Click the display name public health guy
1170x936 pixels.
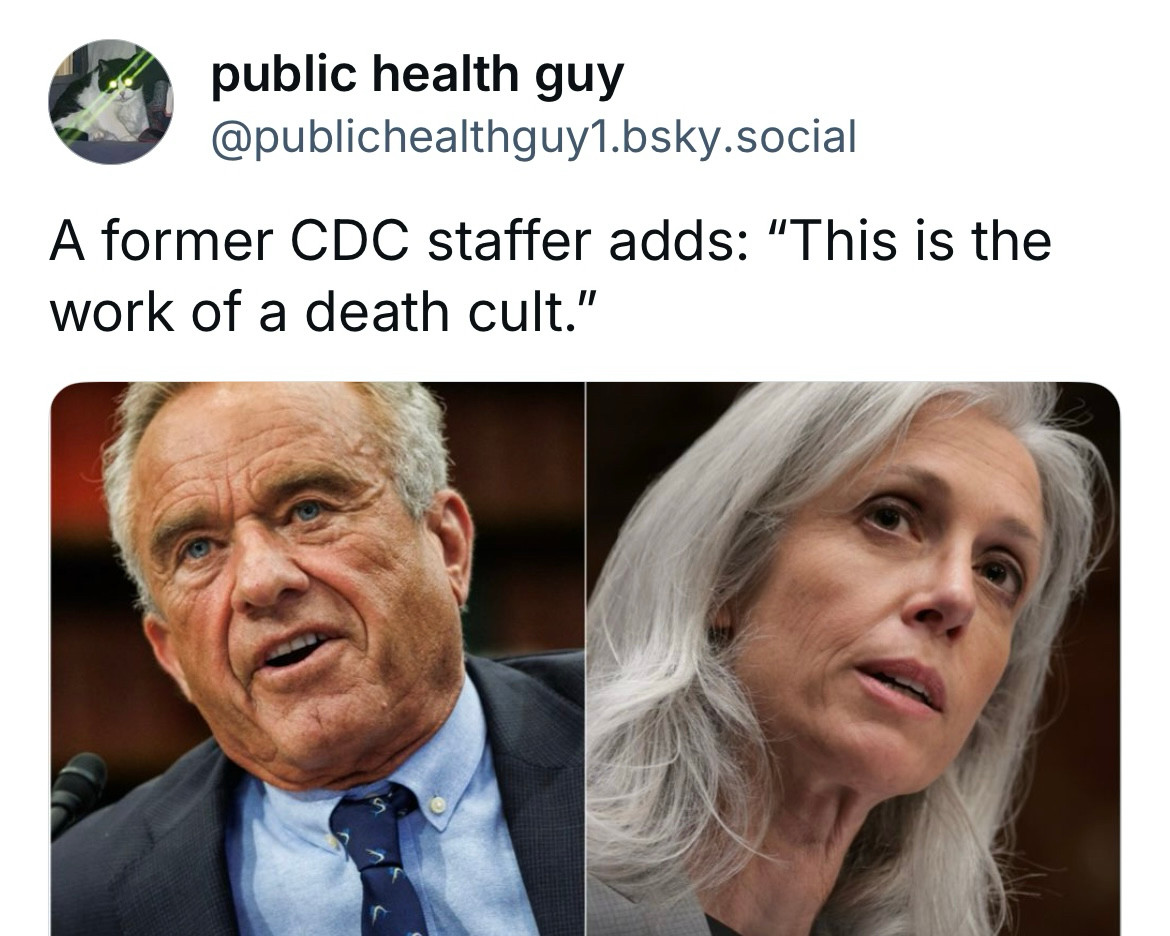tap(417, 75)
